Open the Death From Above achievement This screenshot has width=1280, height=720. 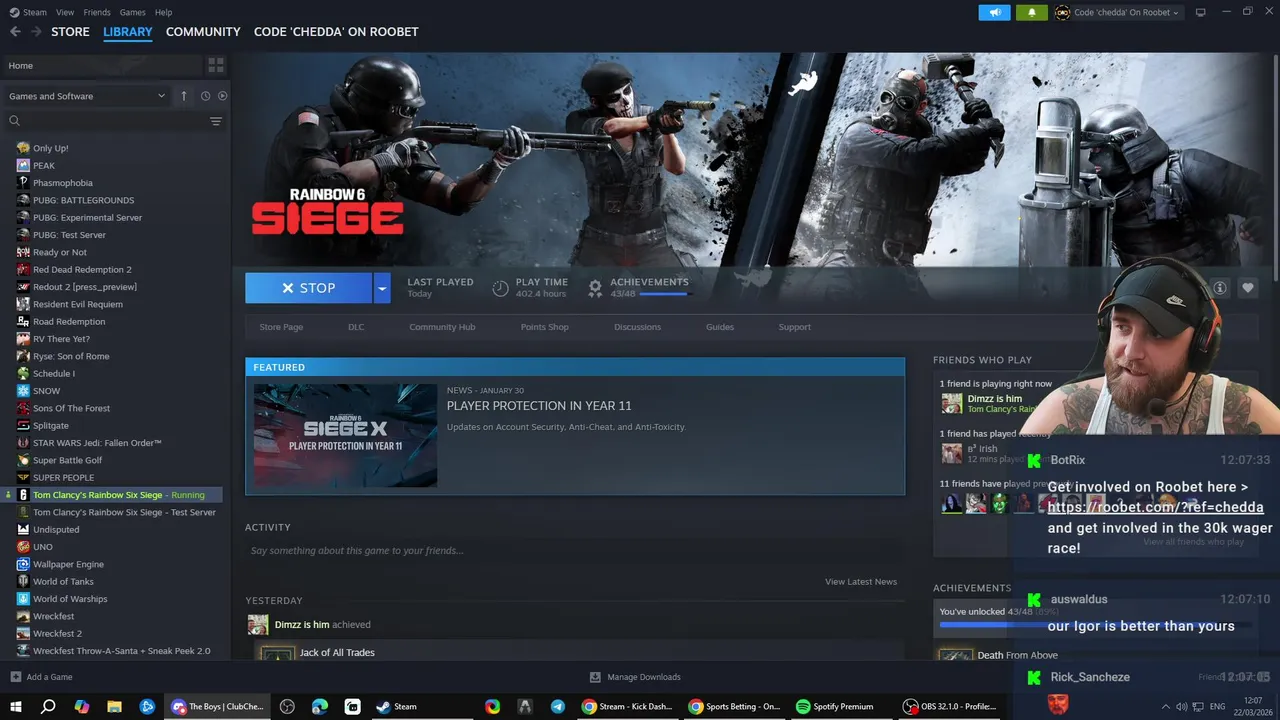coord(1017,655)
